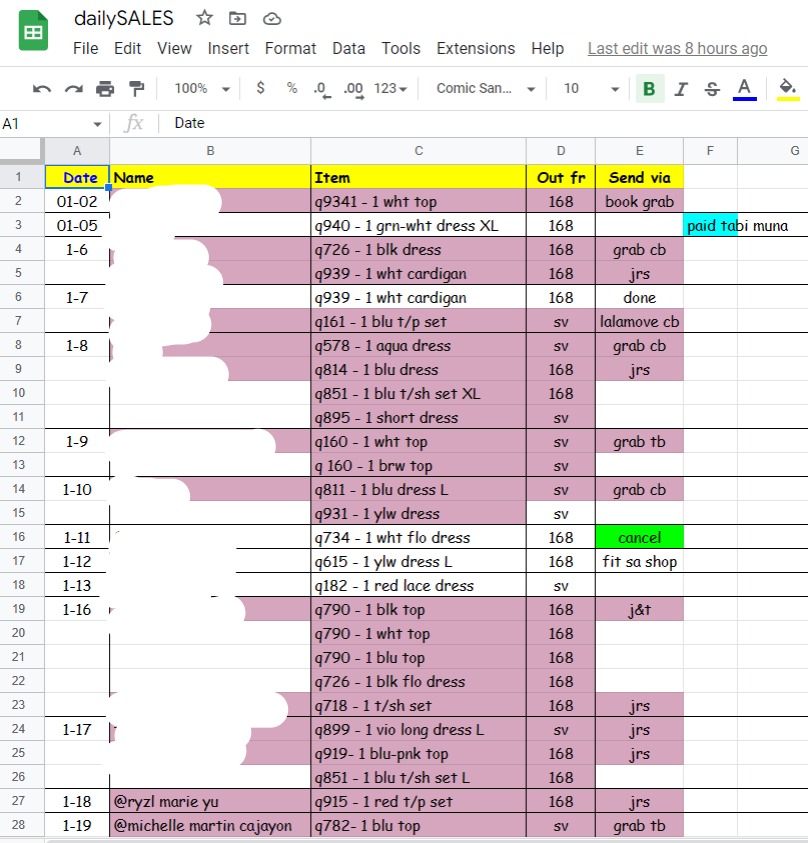Expand the Comic Sans font dropdown
Viewport: 808px width, 843px height.
click(x=486, y=89)
